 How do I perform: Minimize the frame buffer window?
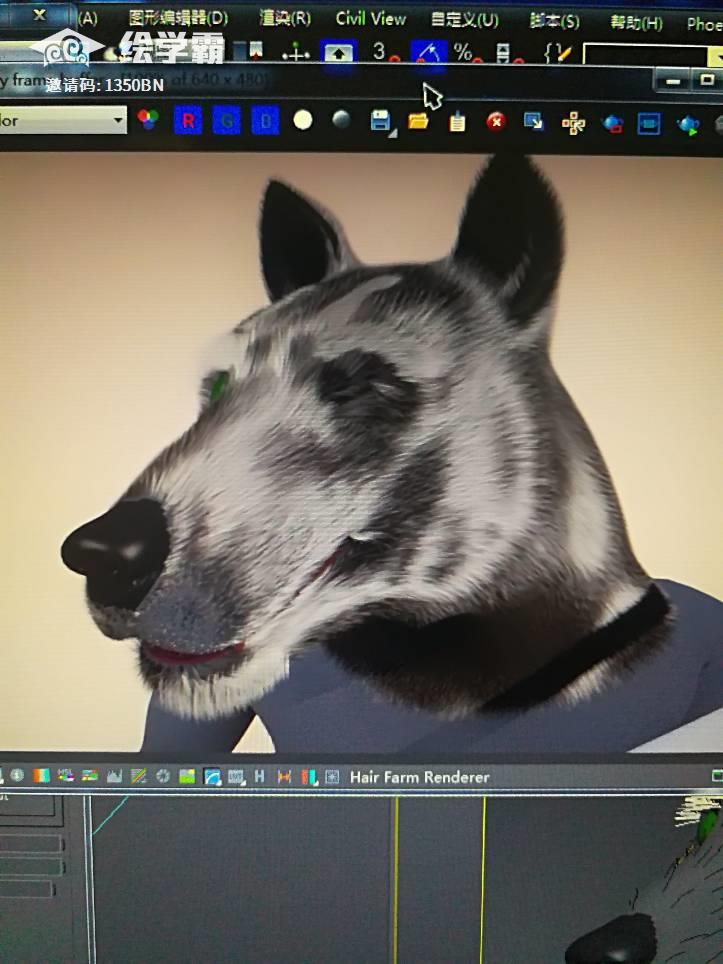(x=673, y=81)
